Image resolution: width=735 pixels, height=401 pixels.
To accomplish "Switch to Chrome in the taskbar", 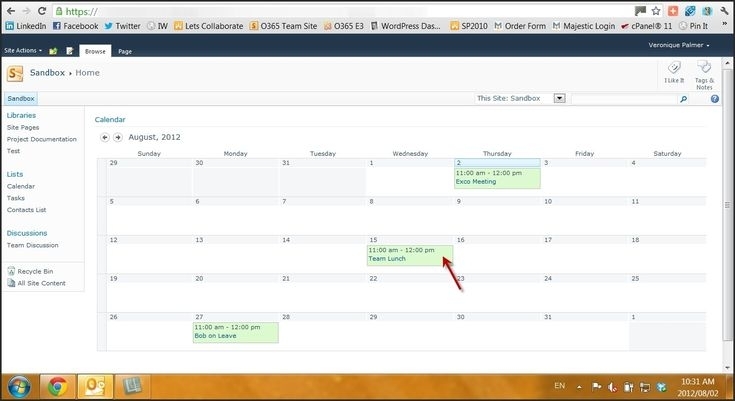I will coord(57,387).
